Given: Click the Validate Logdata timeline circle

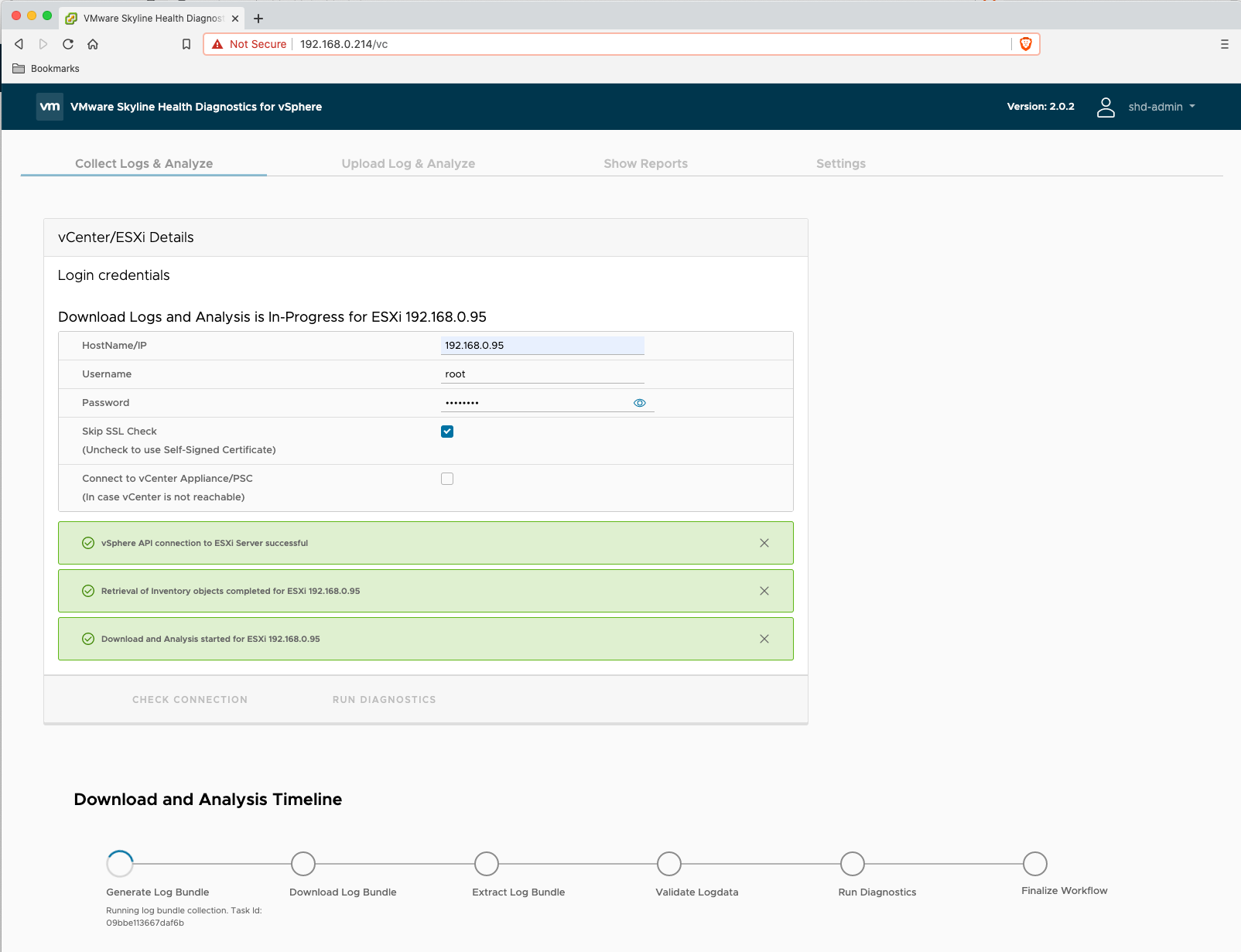Looking at the screenshot, I should pyautogui.click(x=669, y=864).
